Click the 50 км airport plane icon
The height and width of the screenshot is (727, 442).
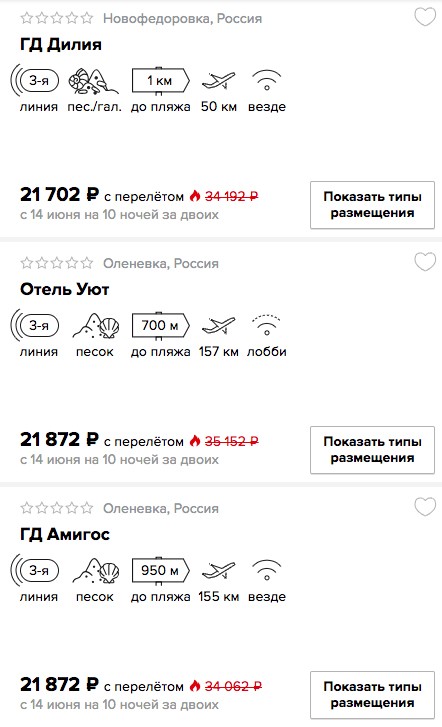click(218, 81)
